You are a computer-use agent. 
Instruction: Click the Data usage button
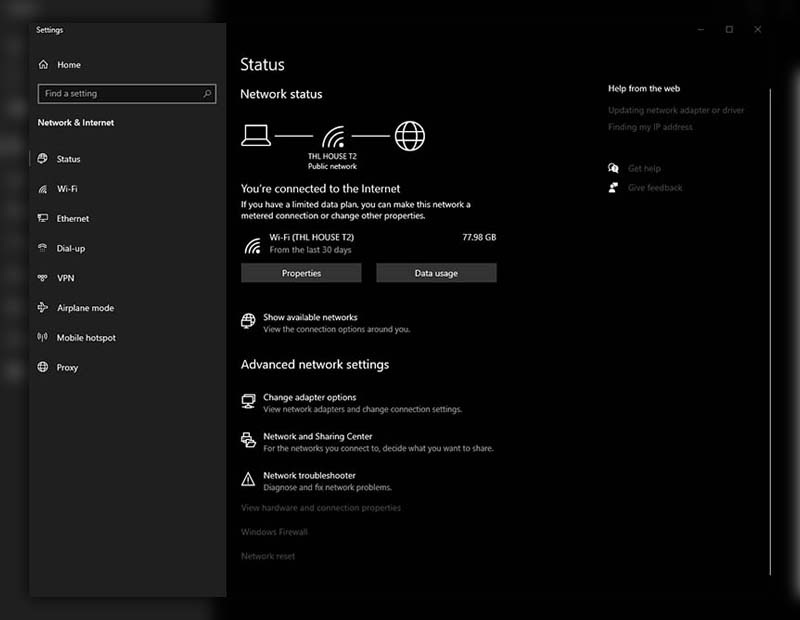436,273
